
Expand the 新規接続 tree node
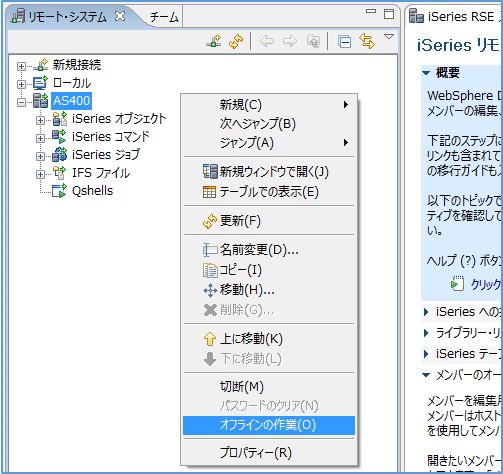click(21, 66)
